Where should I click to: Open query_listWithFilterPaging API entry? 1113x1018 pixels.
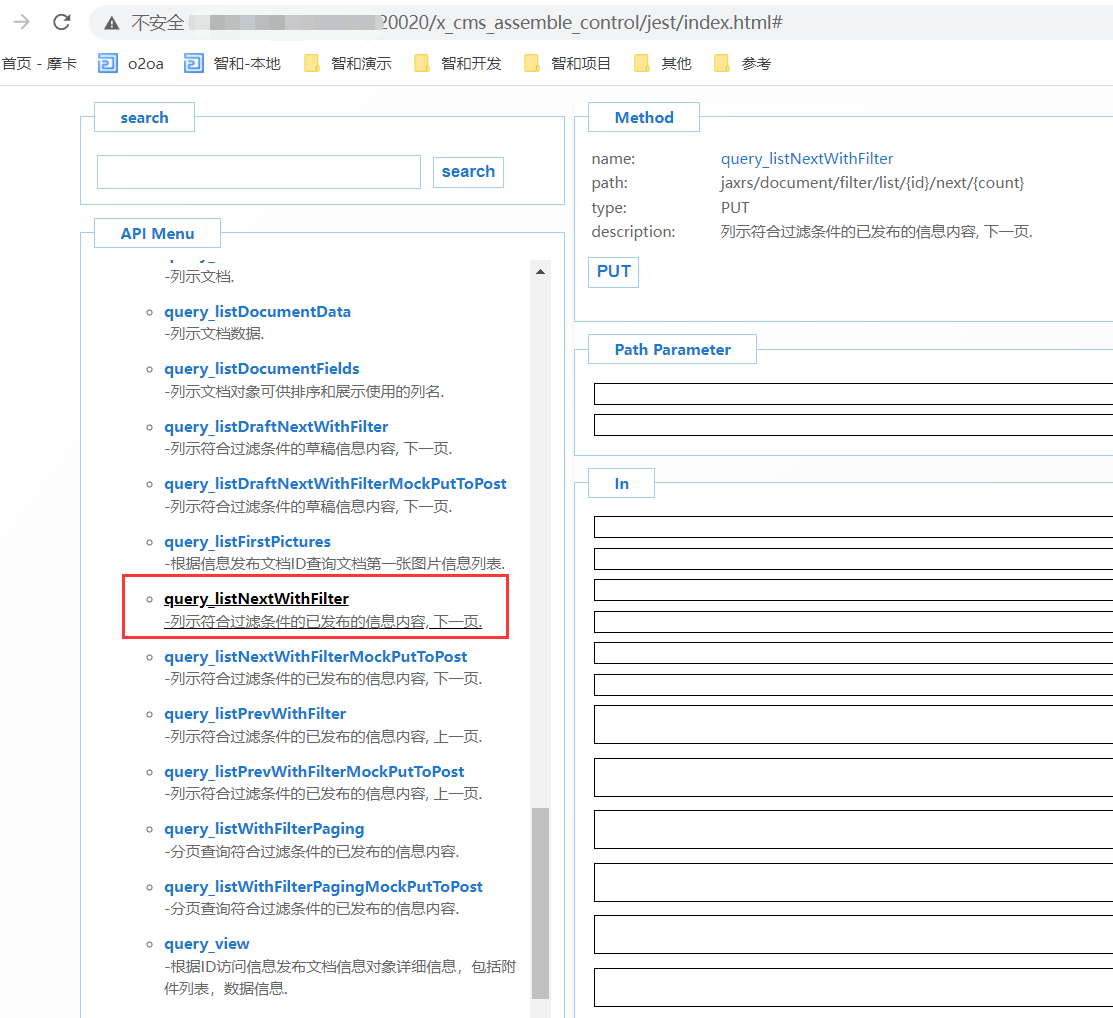pyautogui.click(x=264, y=829)
